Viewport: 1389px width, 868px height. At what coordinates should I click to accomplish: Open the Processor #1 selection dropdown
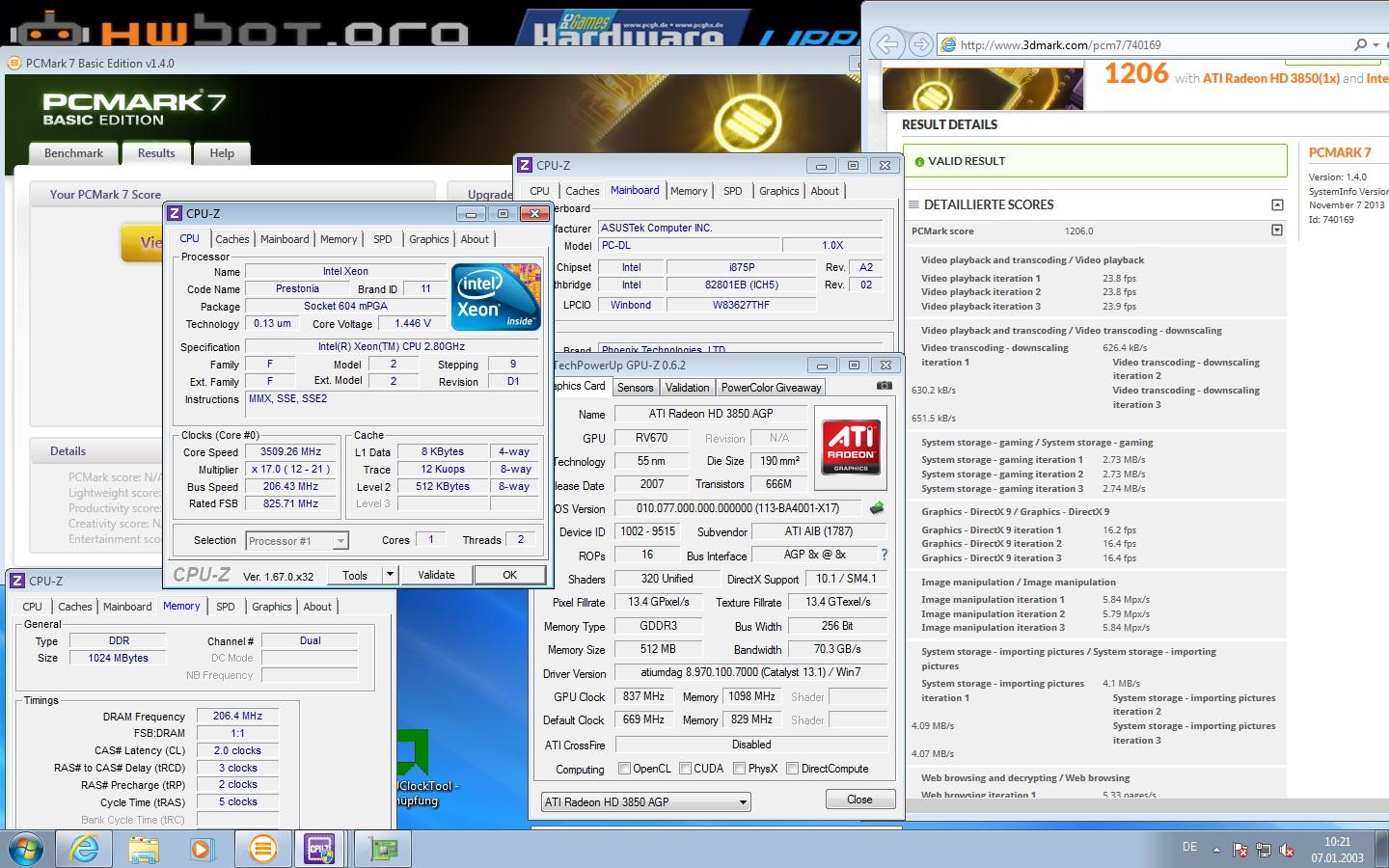pos(296,541)
